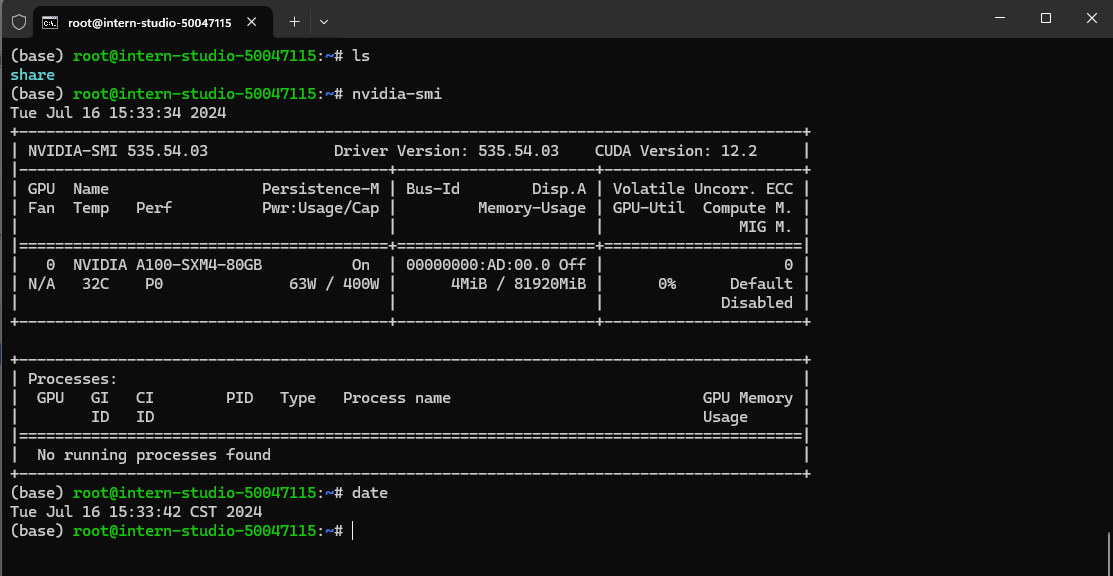Open a new terminal tab
The image size is (1113, 576).
(x=295, y=22)
